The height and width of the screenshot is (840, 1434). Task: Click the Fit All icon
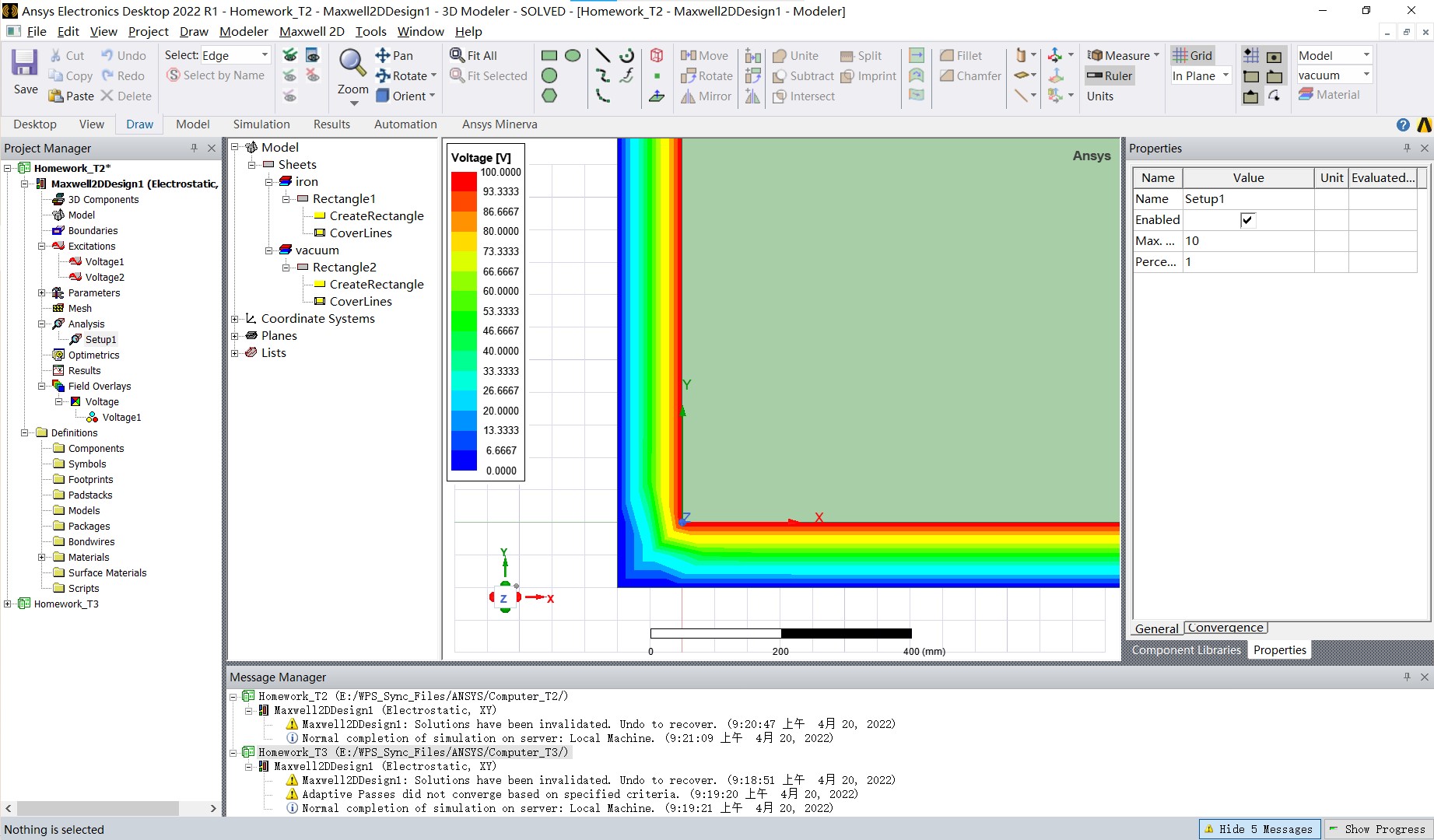click(474, 55)
